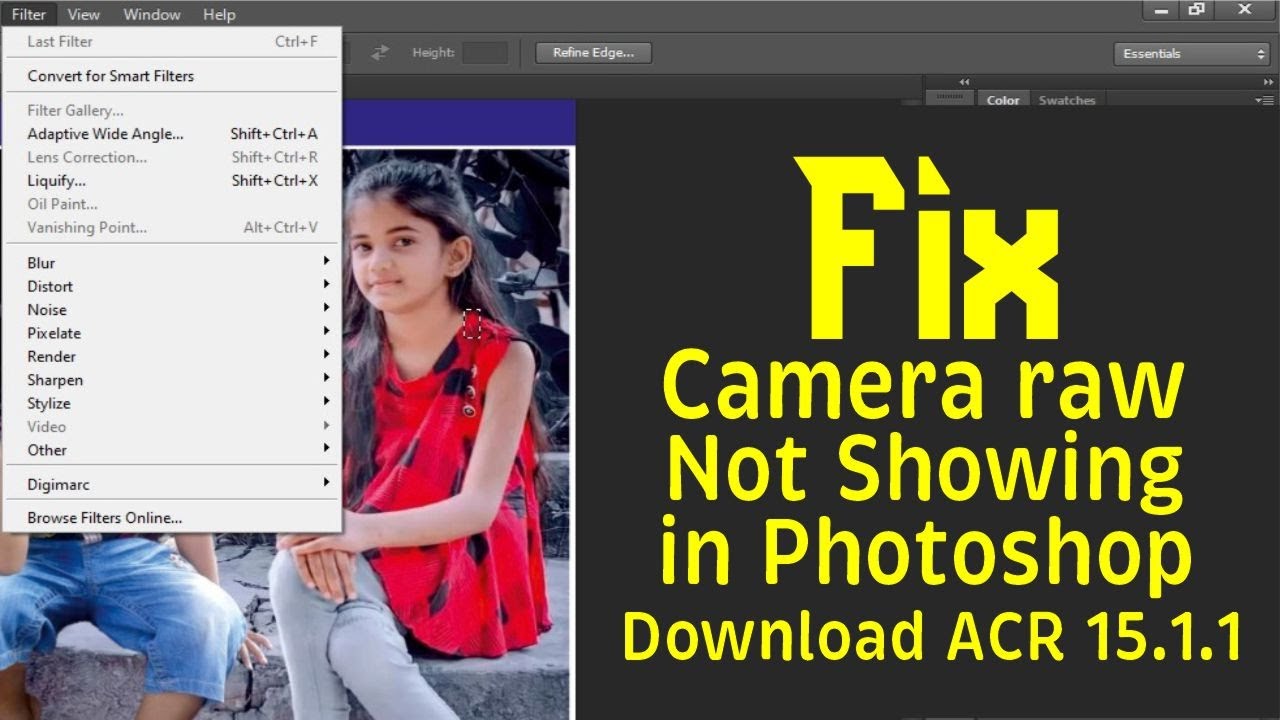The height and width of the screenshot is (720, 1280).
Task: Open the View menu
Action: coord(84,14)
